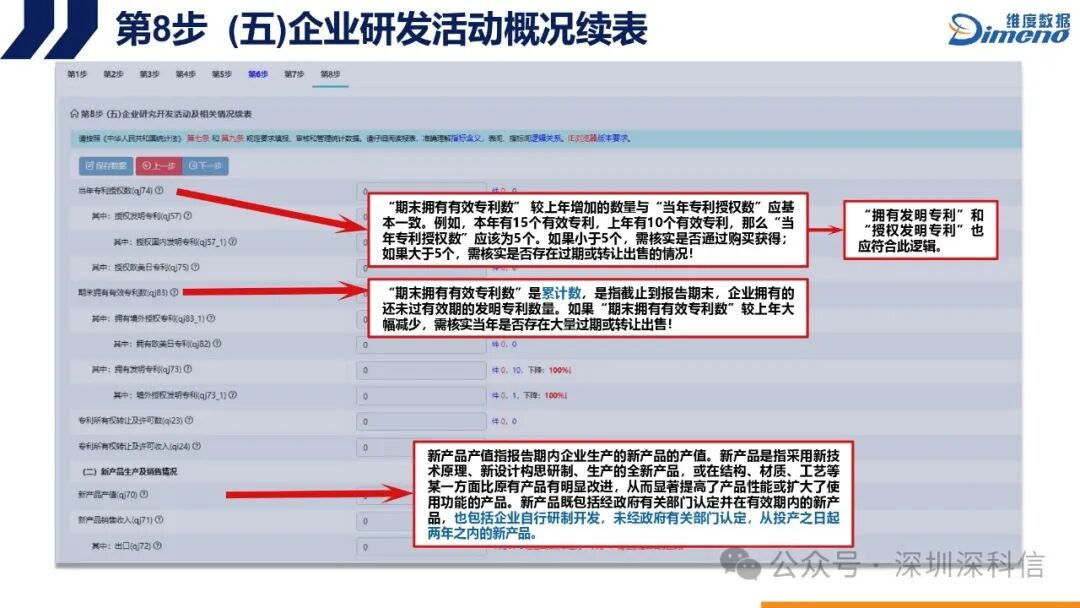Image resolution: width=1080 pixels, height=608 pixels.
Task: Open help icon for 拥有欧美日专利(qj82)
Action: (217, 344)
